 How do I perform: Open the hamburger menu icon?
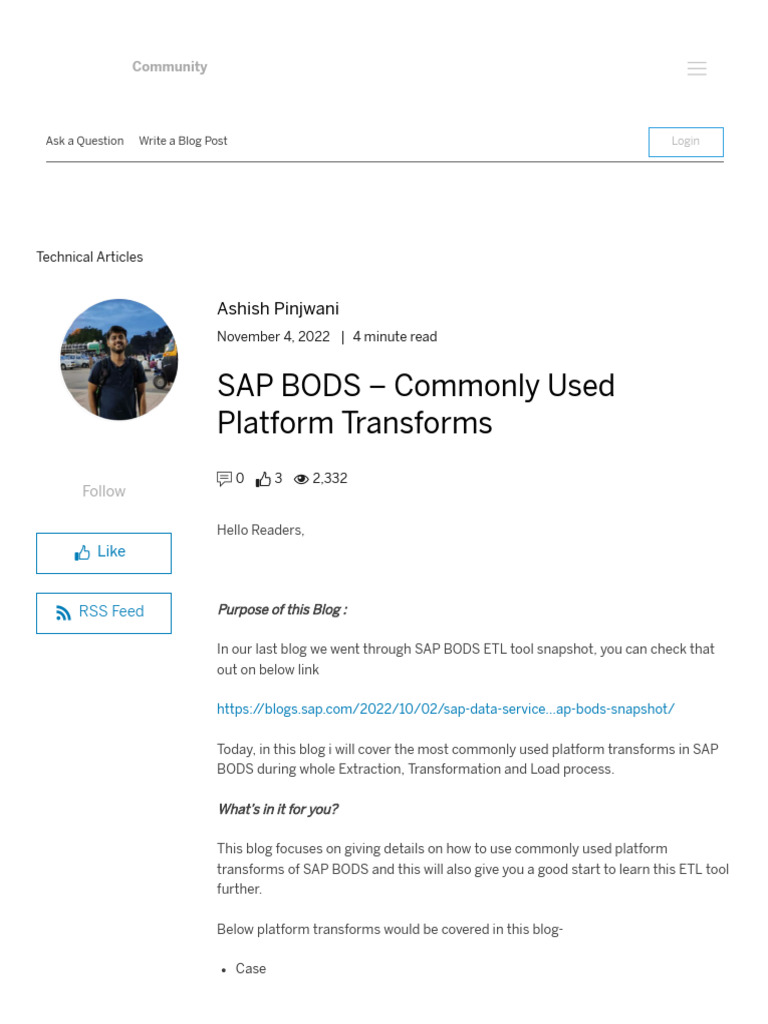(x=697, y=68)
